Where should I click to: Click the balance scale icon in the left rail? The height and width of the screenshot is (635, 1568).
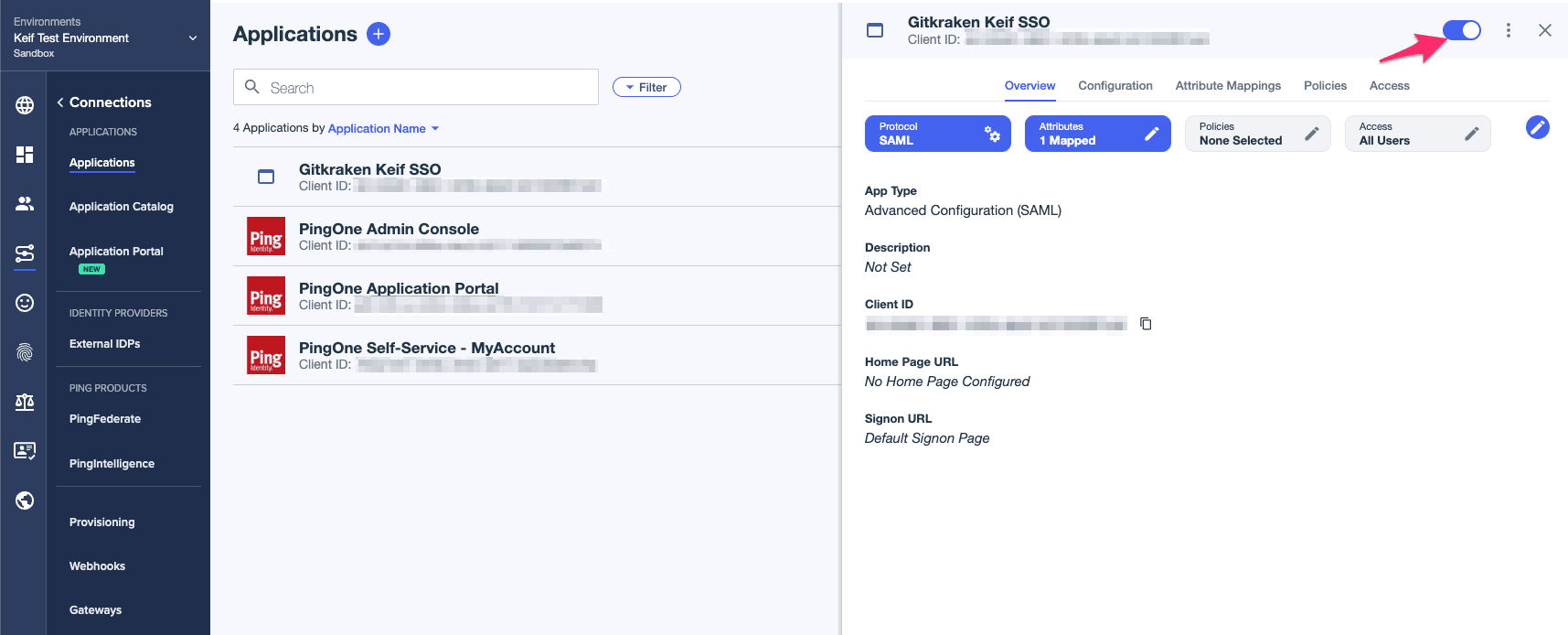click(25, 402)
